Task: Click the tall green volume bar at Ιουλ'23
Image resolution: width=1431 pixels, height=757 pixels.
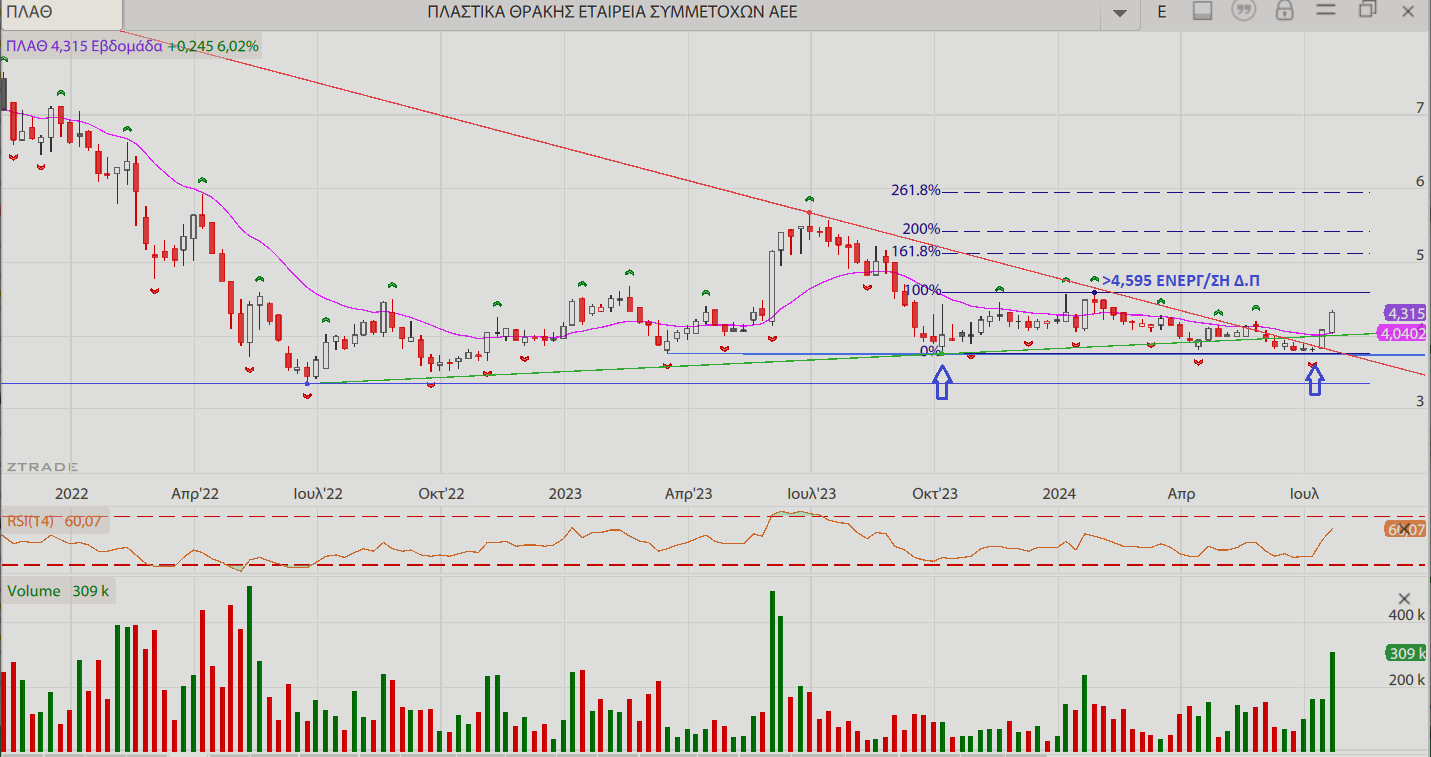Action: (x=773, y=671)
